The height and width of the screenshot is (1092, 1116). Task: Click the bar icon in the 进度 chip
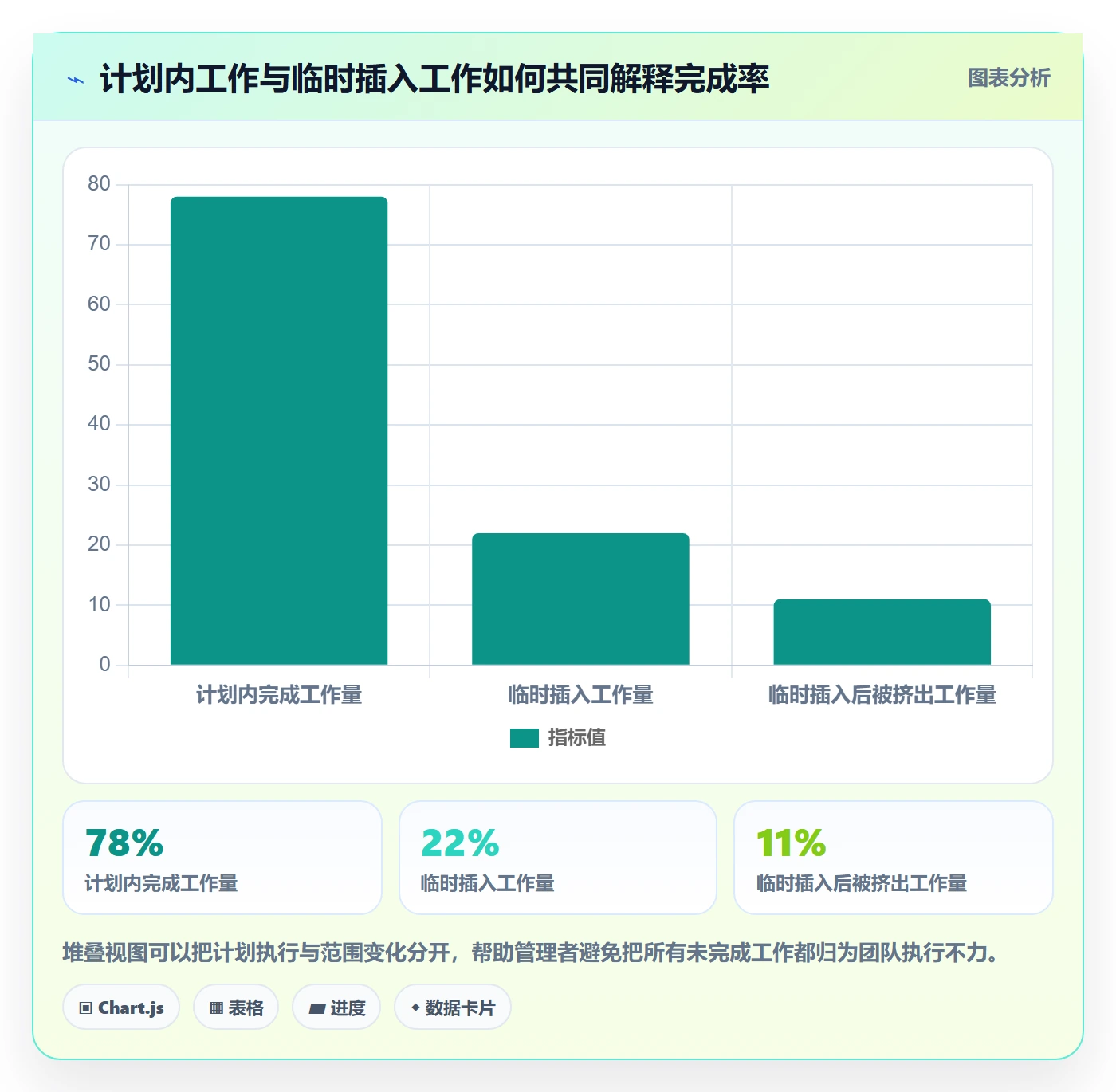click(x=316, y=1009)
